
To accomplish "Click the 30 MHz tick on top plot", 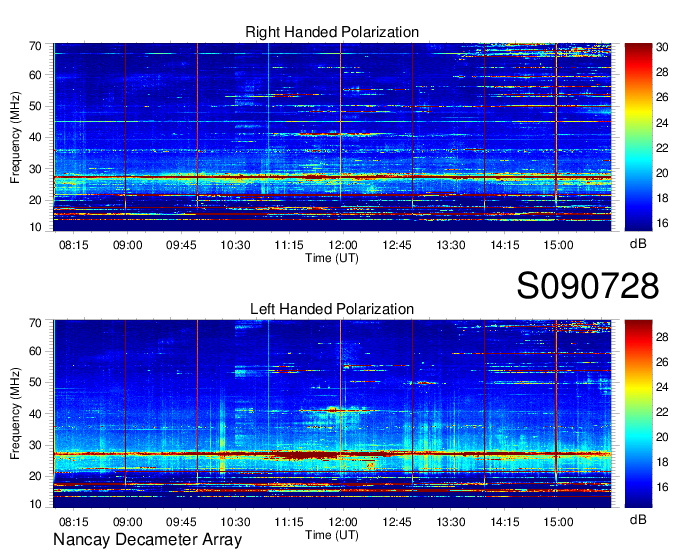I will click(35, 169).
